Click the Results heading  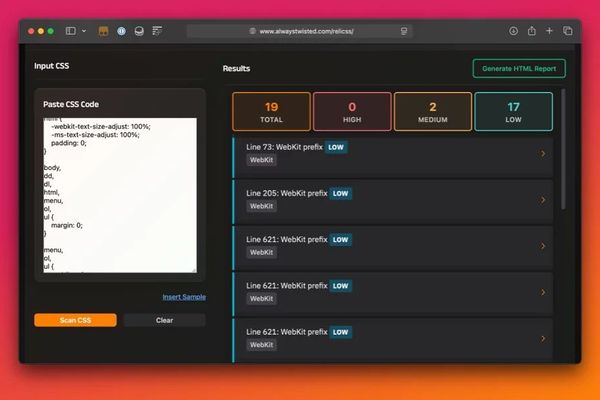tap(236, 69)
